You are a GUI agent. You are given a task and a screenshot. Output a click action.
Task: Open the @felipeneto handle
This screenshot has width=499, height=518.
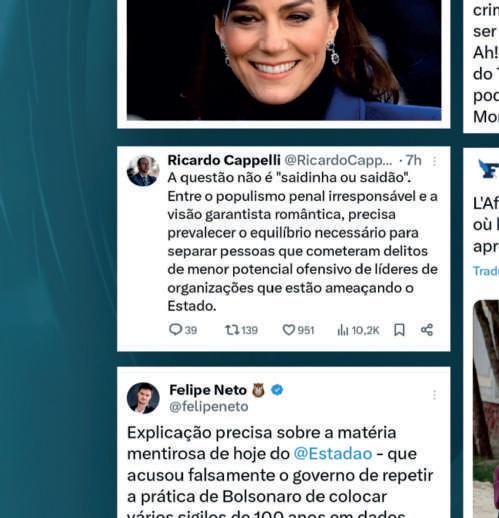[209, 407]
